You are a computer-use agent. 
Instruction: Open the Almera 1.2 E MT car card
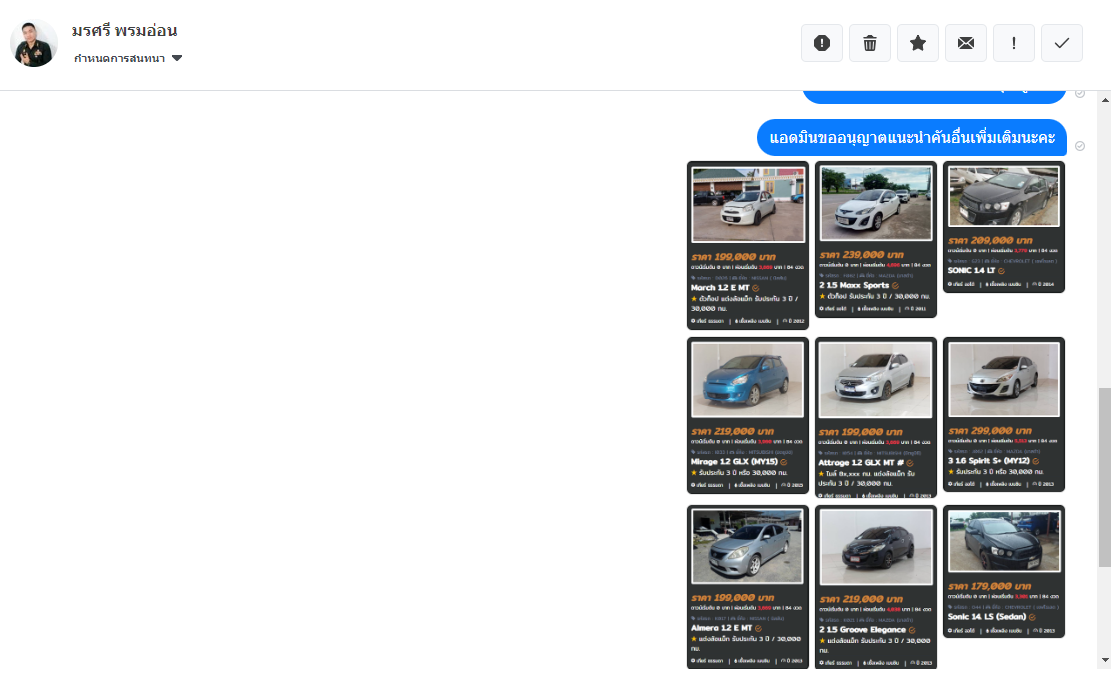(x=748, y=587)
